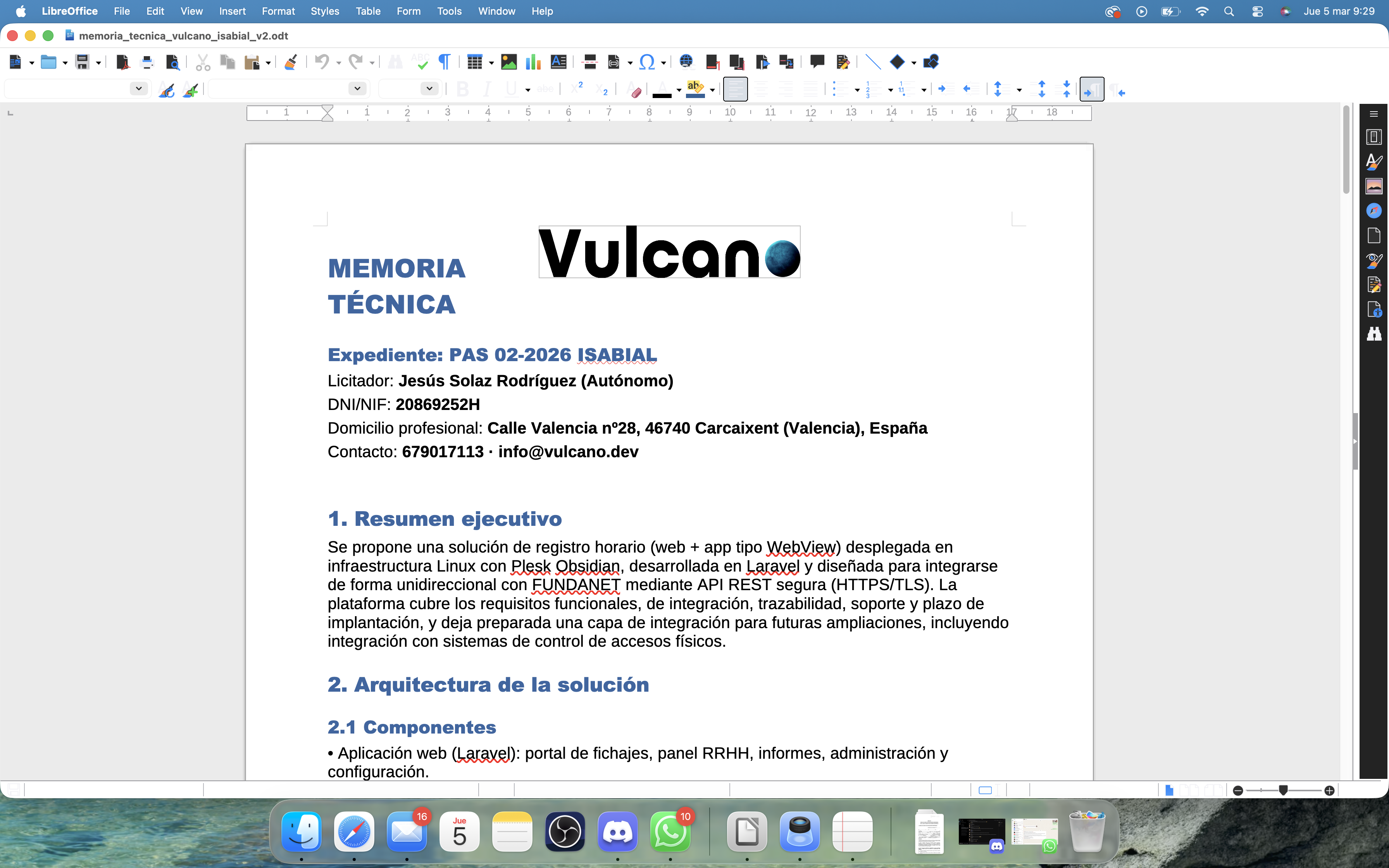
Task: Select the Insert Line tool
Action: 872,62
